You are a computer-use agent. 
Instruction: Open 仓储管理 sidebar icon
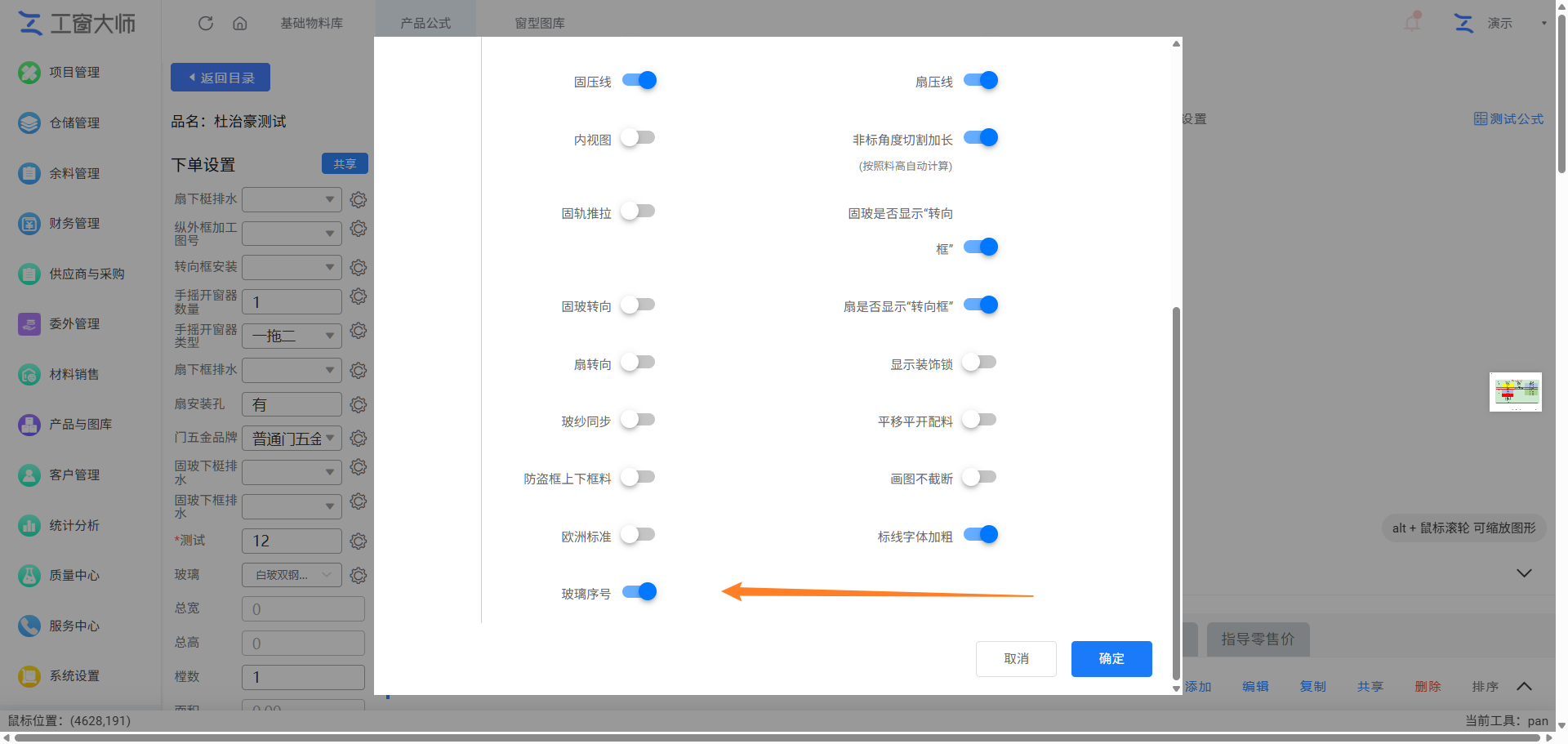pos(29,123)
